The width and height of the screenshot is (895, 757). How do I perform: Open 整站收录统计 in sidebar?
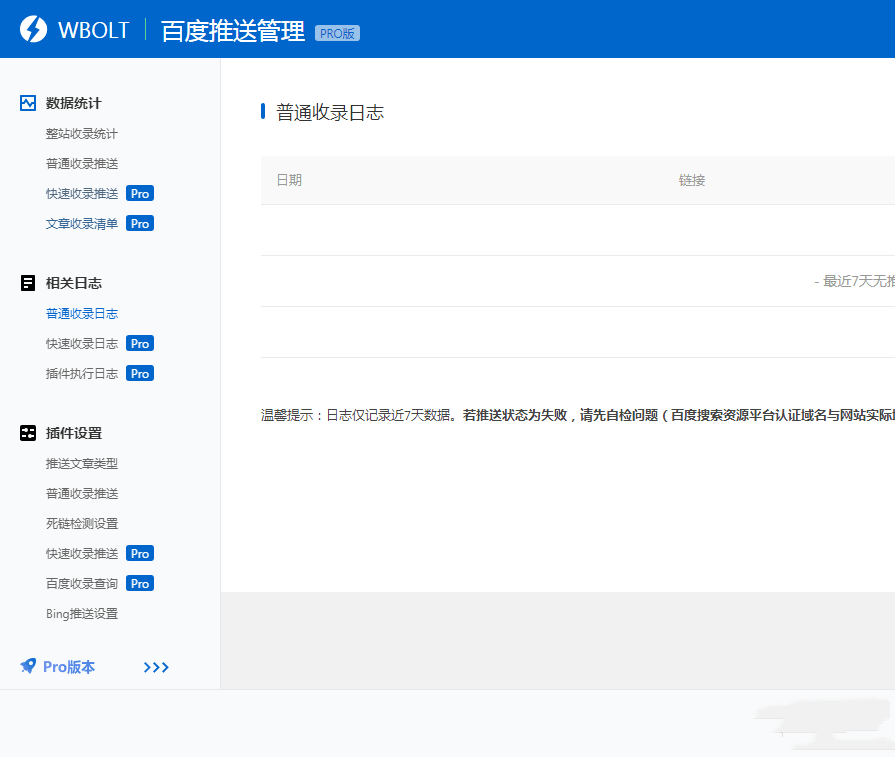82,134
